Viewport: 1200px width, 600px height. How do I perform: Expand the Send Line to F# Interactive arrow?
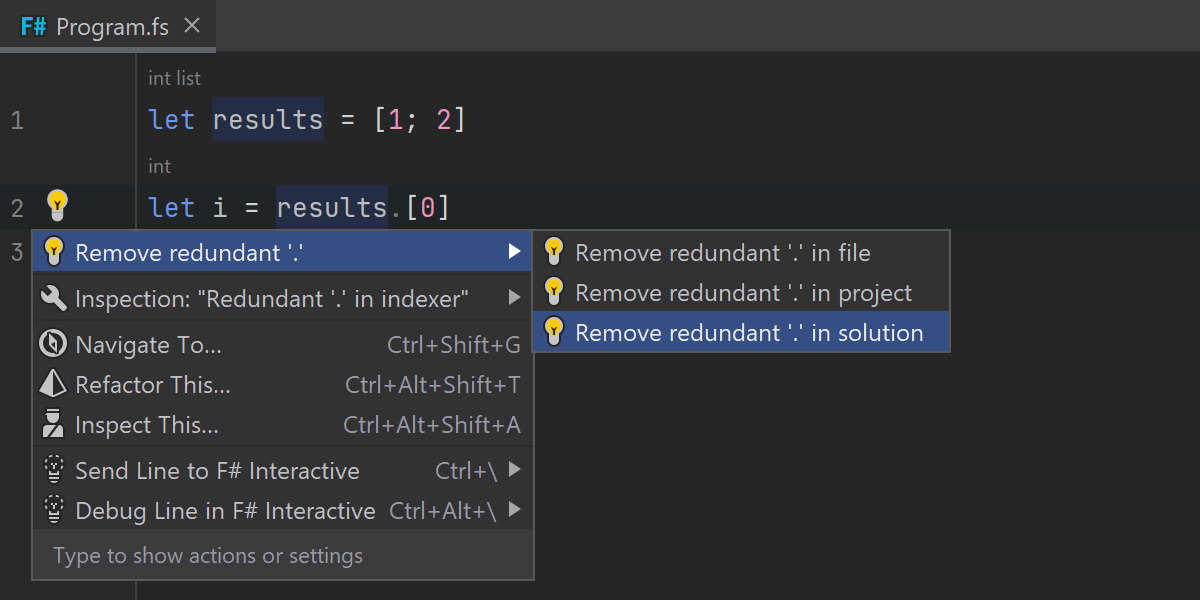tap(514, 470)
